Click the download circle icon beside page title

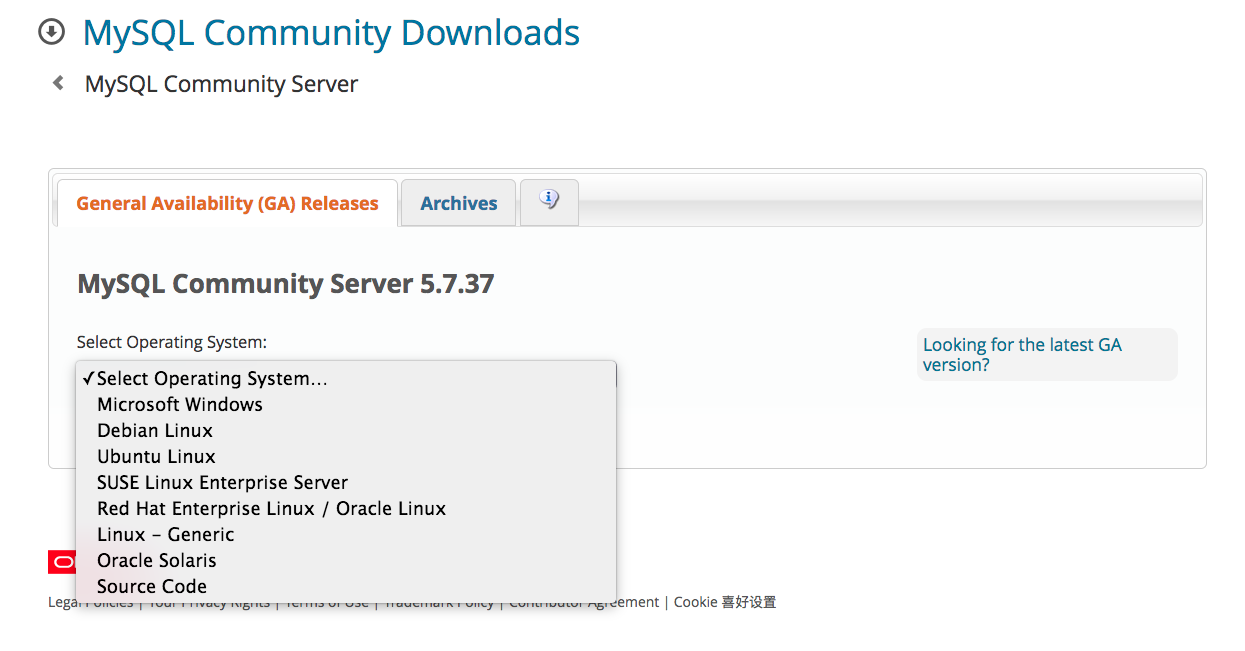tap(51, 33)
